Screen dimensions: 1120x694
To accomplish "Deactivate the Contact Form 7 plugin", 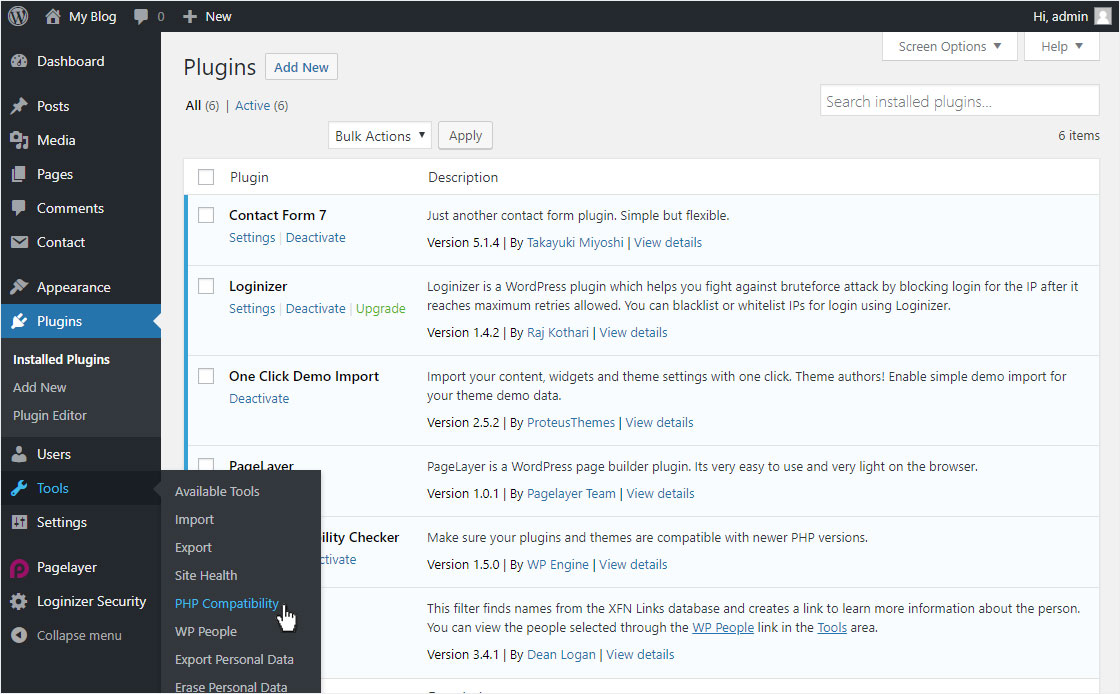I will (316, 238).
